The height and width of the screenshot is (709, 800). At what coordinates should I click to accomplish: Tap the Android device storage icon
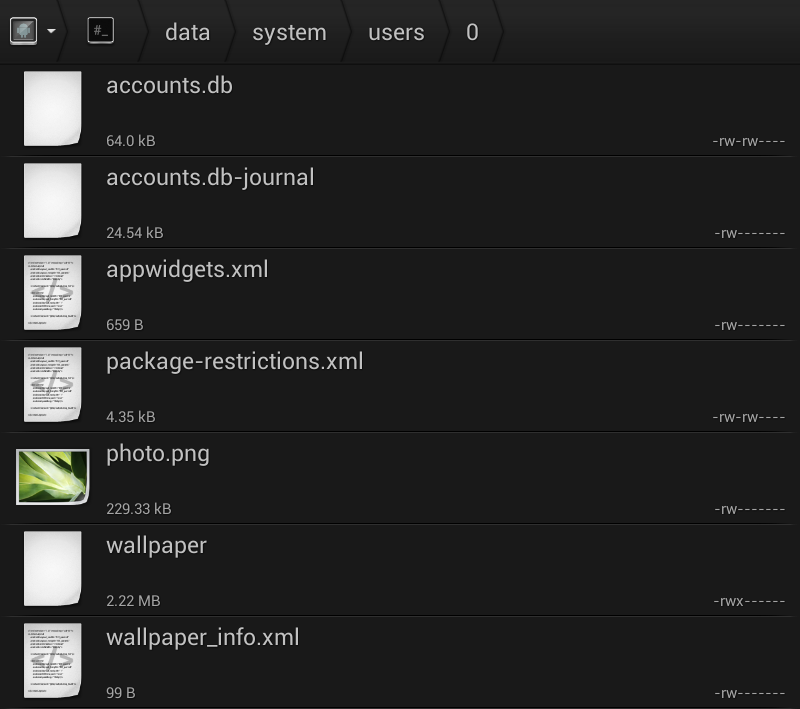coord(23,31)
